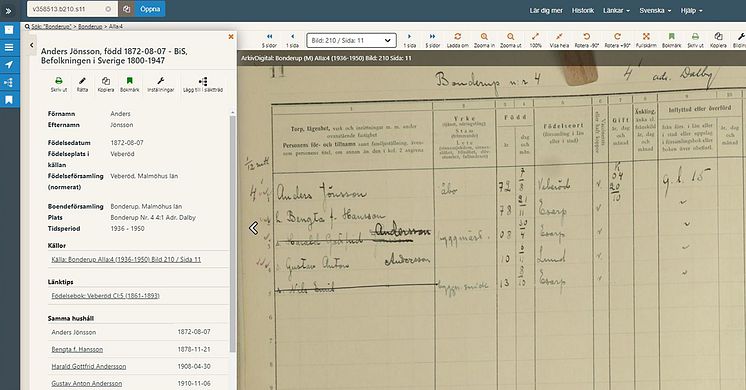The image size is (746, 390).
Task: Click the Lär dig mer menu item
Action: point(546,10)
